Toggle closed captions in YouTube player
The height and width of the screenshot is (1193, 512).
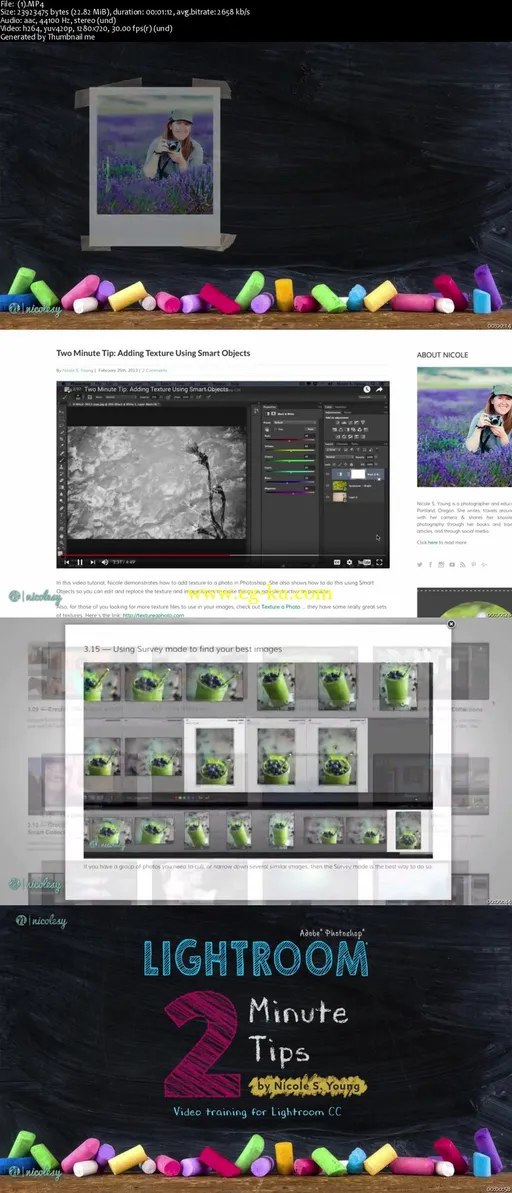tap(336, 562)
